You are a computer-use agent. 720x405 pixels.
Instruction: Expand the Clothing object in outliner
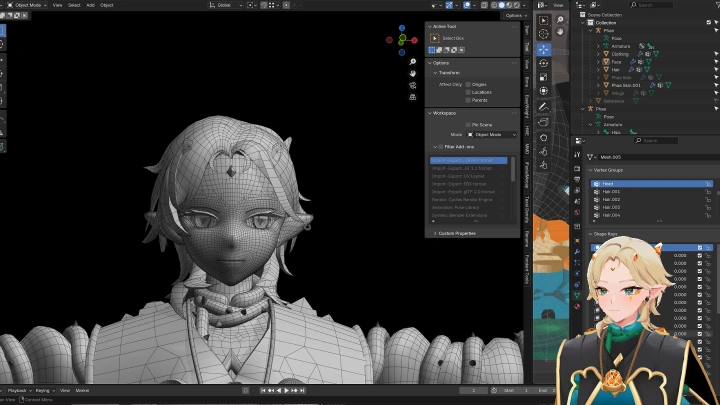click(598, 54)
